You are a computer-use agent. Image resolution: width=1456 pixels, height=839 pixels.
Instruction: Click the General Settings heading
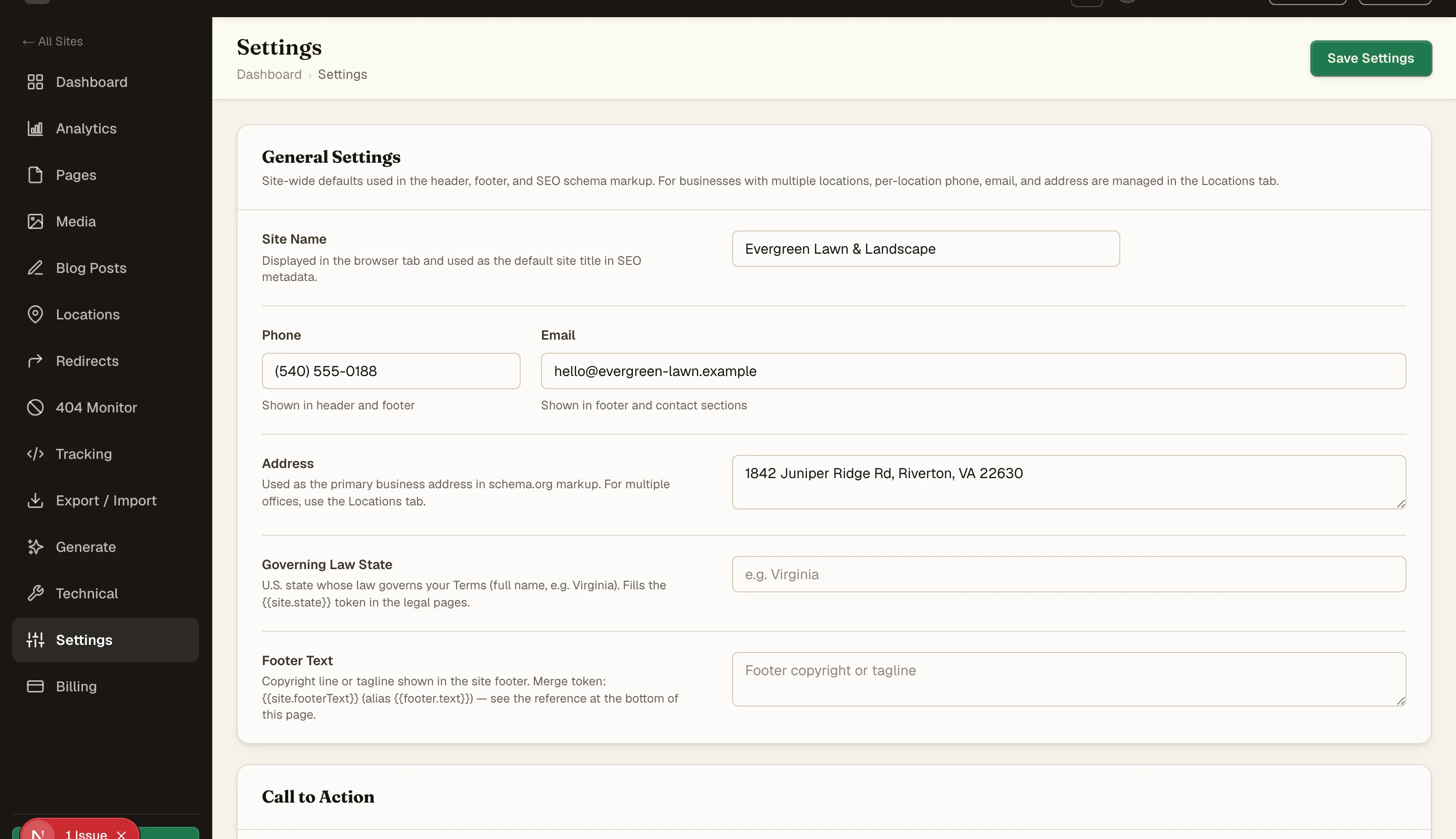[331, 157]
